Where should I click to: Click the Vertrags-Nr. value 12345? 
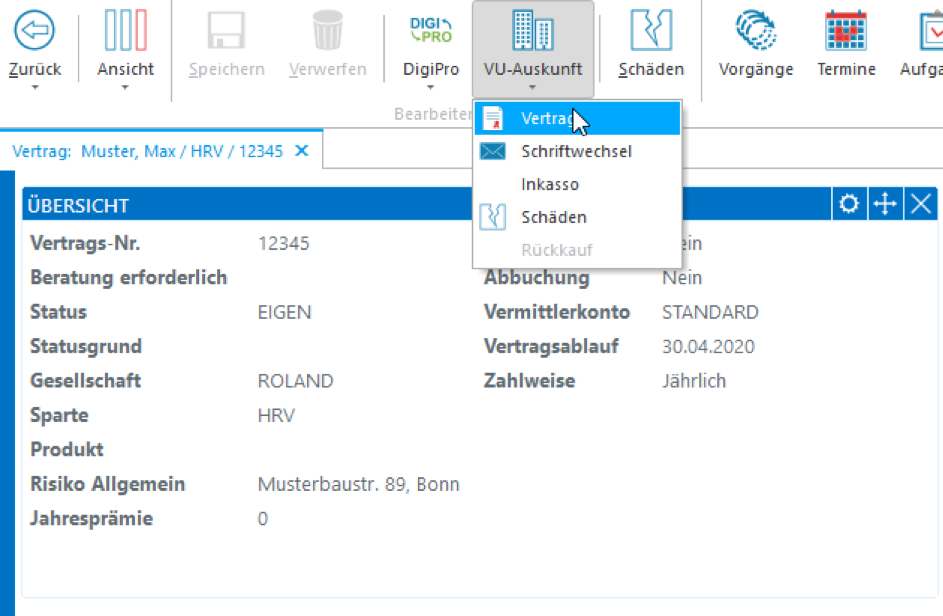click(283, 243)
